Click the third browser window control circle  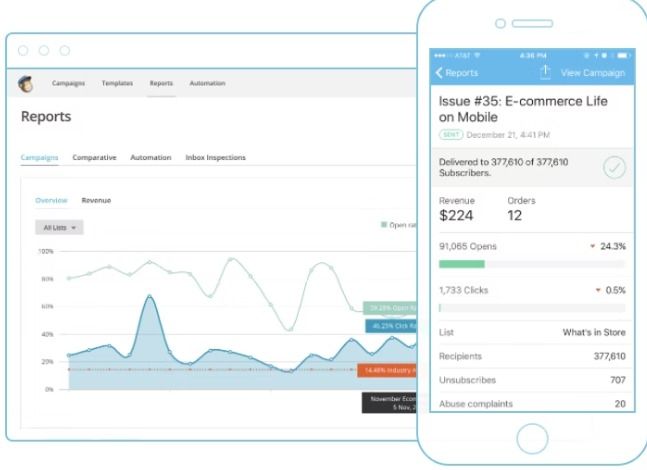click(x=65, y=51)
